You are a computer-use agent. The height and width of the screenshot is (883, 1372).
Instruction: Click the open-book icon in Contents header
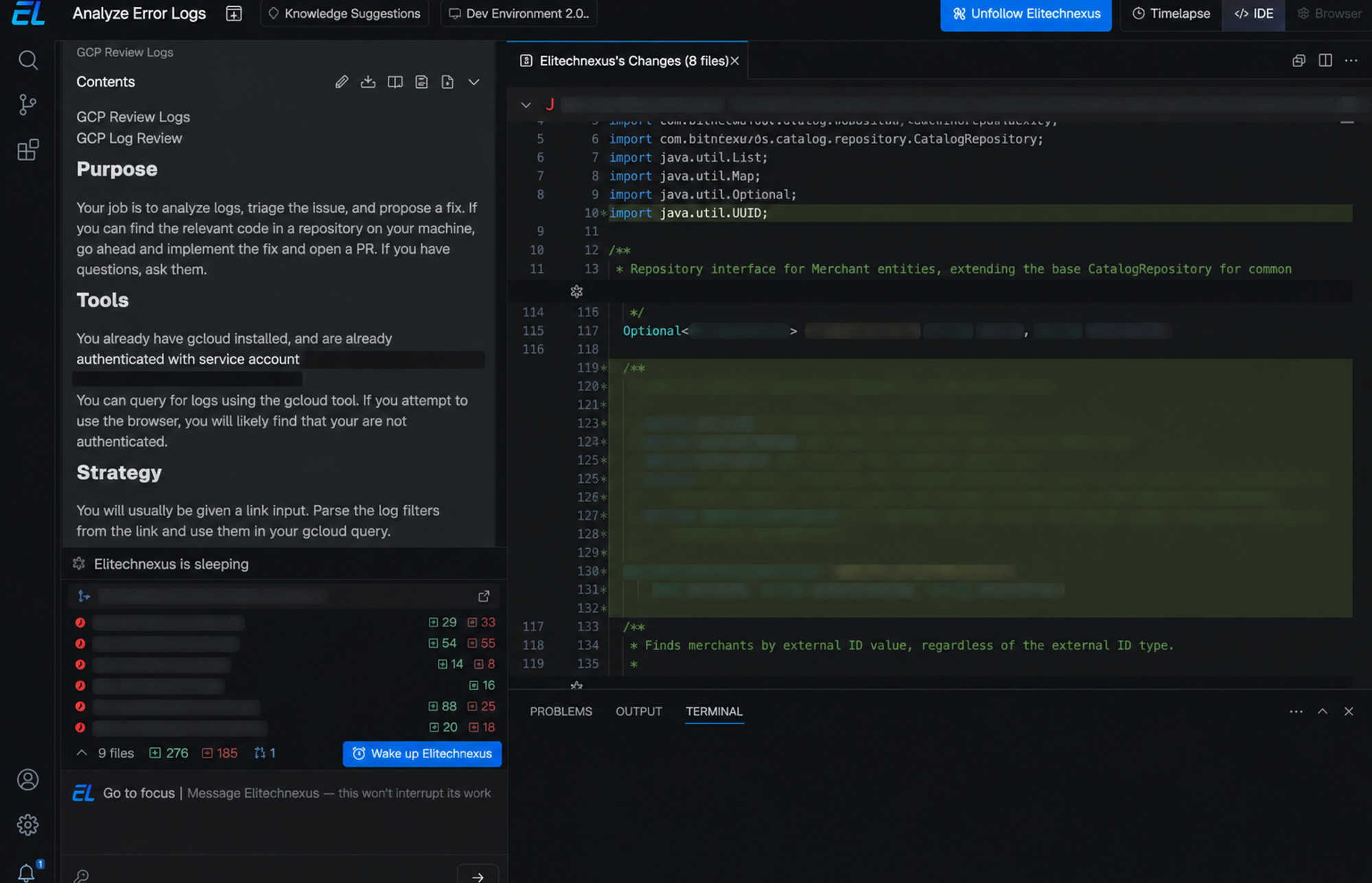395,82
